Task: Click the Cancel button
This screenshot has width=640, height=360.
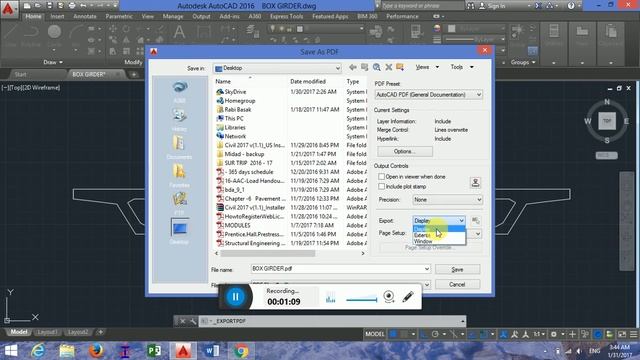Action: point(457,284)
